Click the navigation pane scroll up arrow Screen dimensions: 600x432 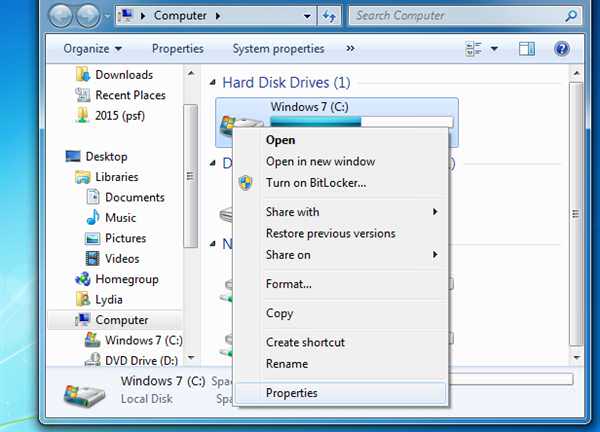191,73
